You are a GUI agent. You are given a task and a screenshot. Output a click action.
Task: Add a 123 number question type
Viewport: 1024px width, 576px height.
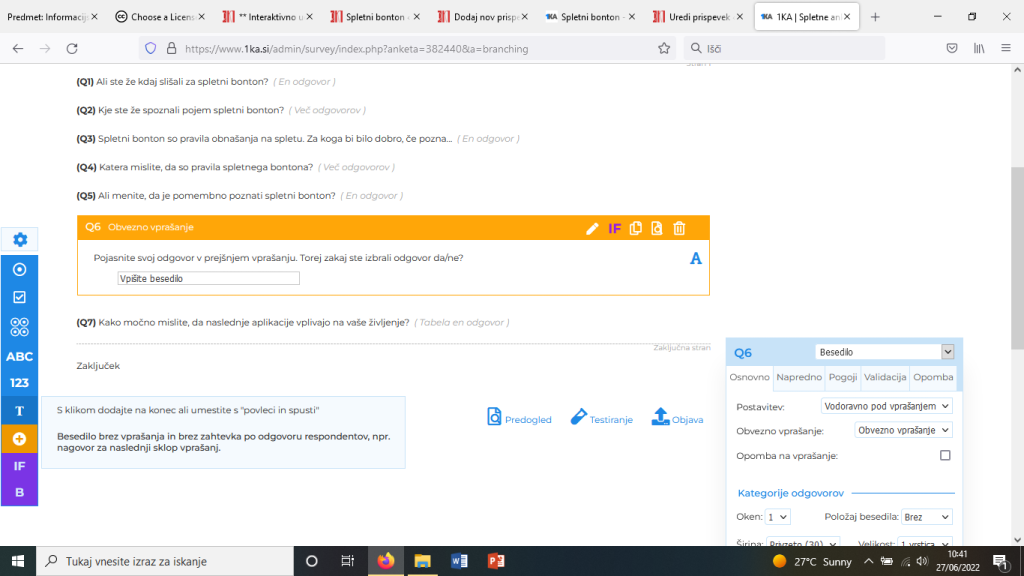coord(20,383)
